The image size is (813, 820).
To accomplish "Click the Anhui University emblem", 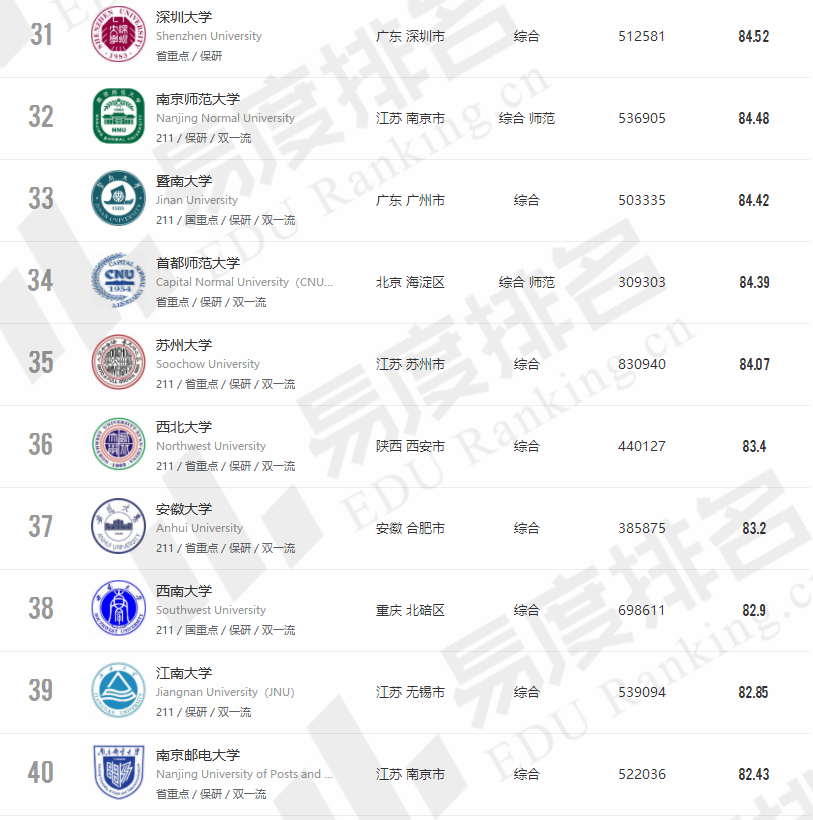I will pyautogui.click(x=119, y=528).
